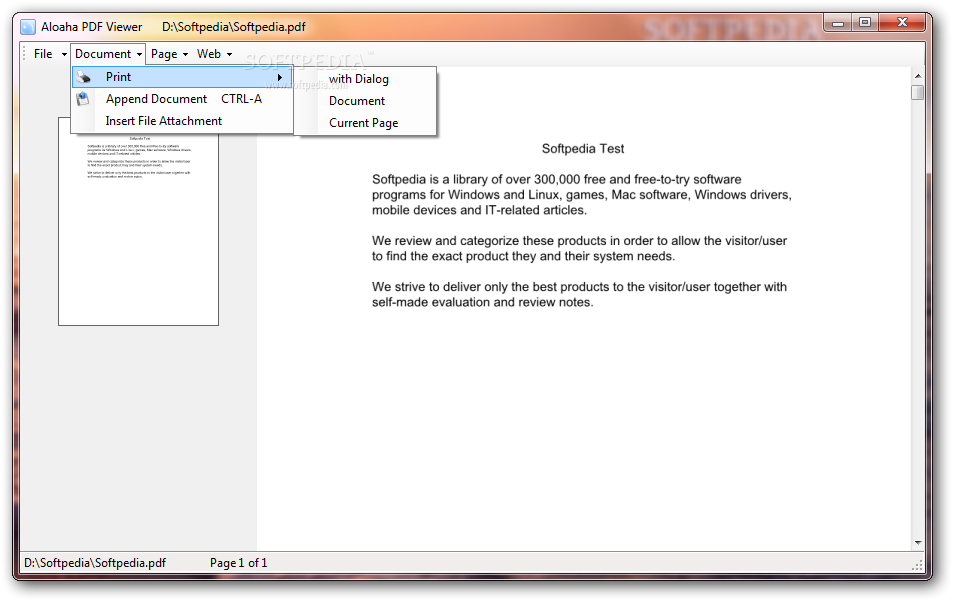Expand the Print submenu arrow

pos(280,77)
